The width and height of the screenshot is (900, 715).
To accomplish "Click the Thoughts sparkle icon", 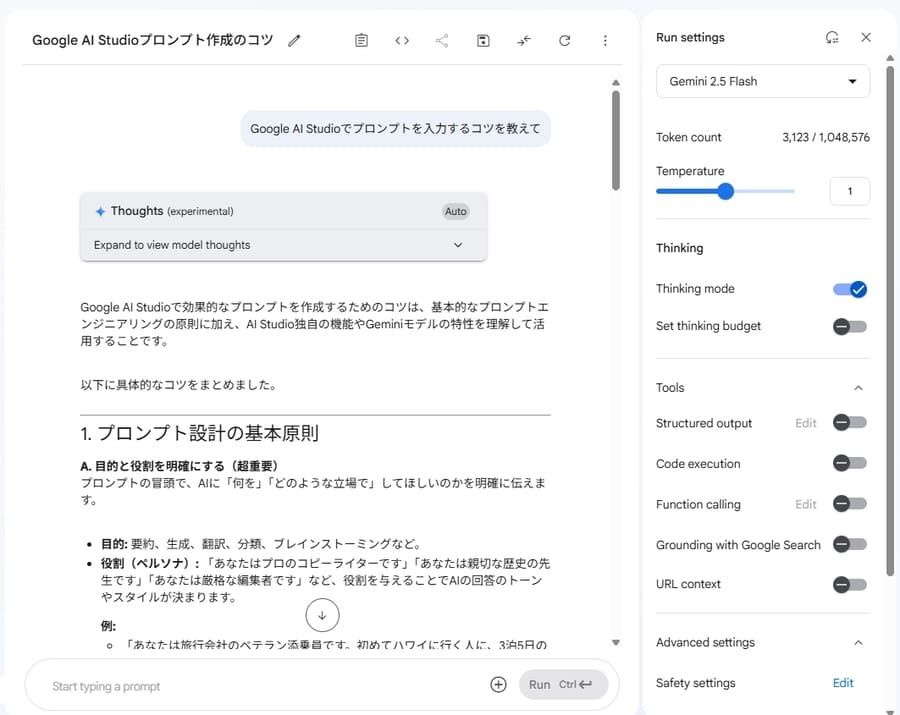I will (x=100, y=211).
